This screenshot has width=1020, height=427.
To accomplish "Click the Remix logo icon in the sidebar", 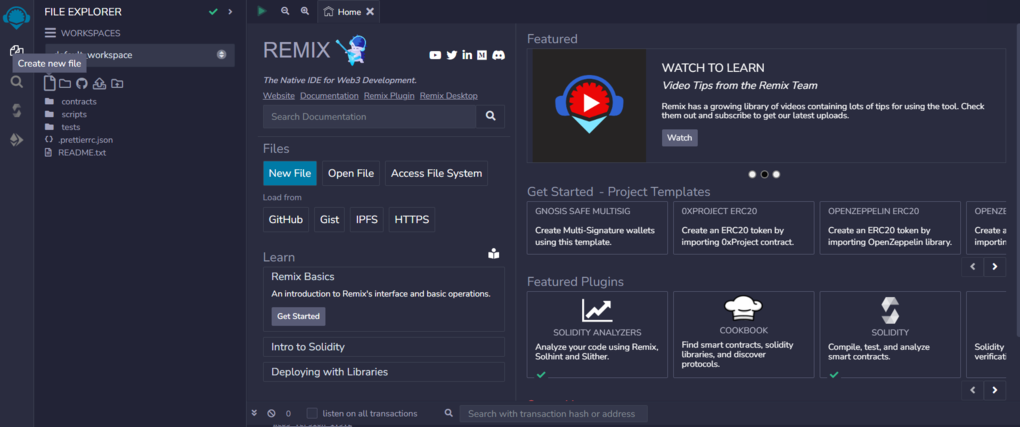I will [16, 17].
